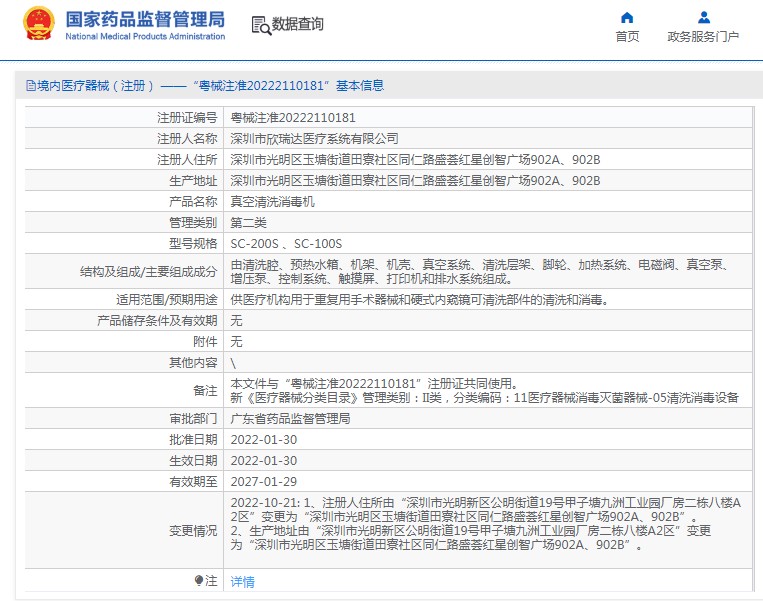Click the 审批部门 label

(x=193, y=419)
